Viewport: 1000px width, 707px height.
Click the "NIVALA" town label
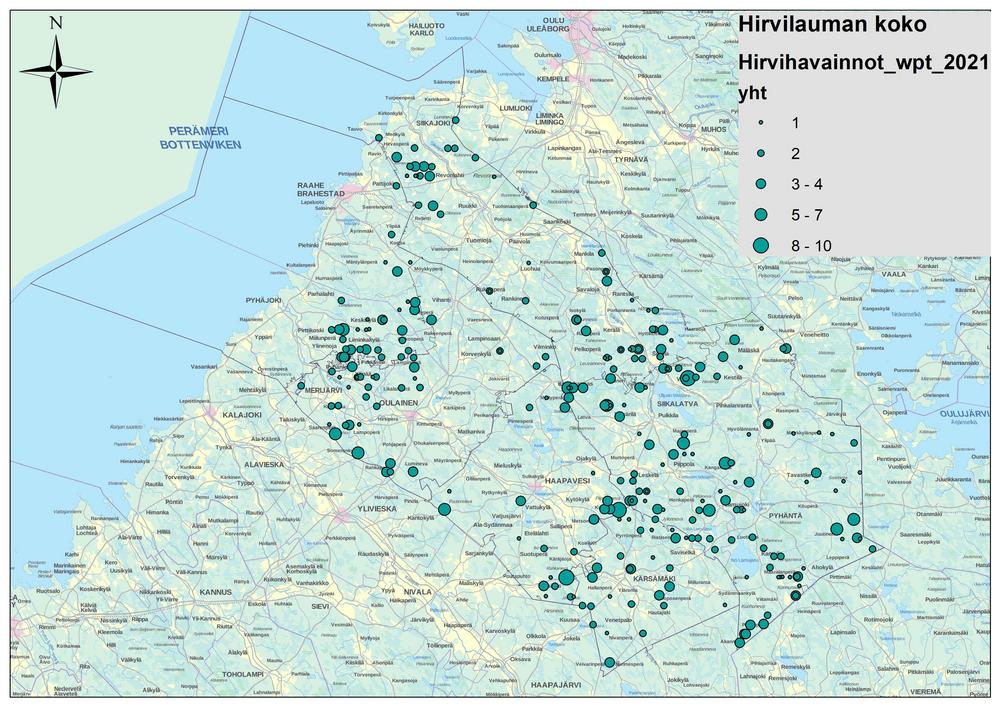[x=417, y=592]
